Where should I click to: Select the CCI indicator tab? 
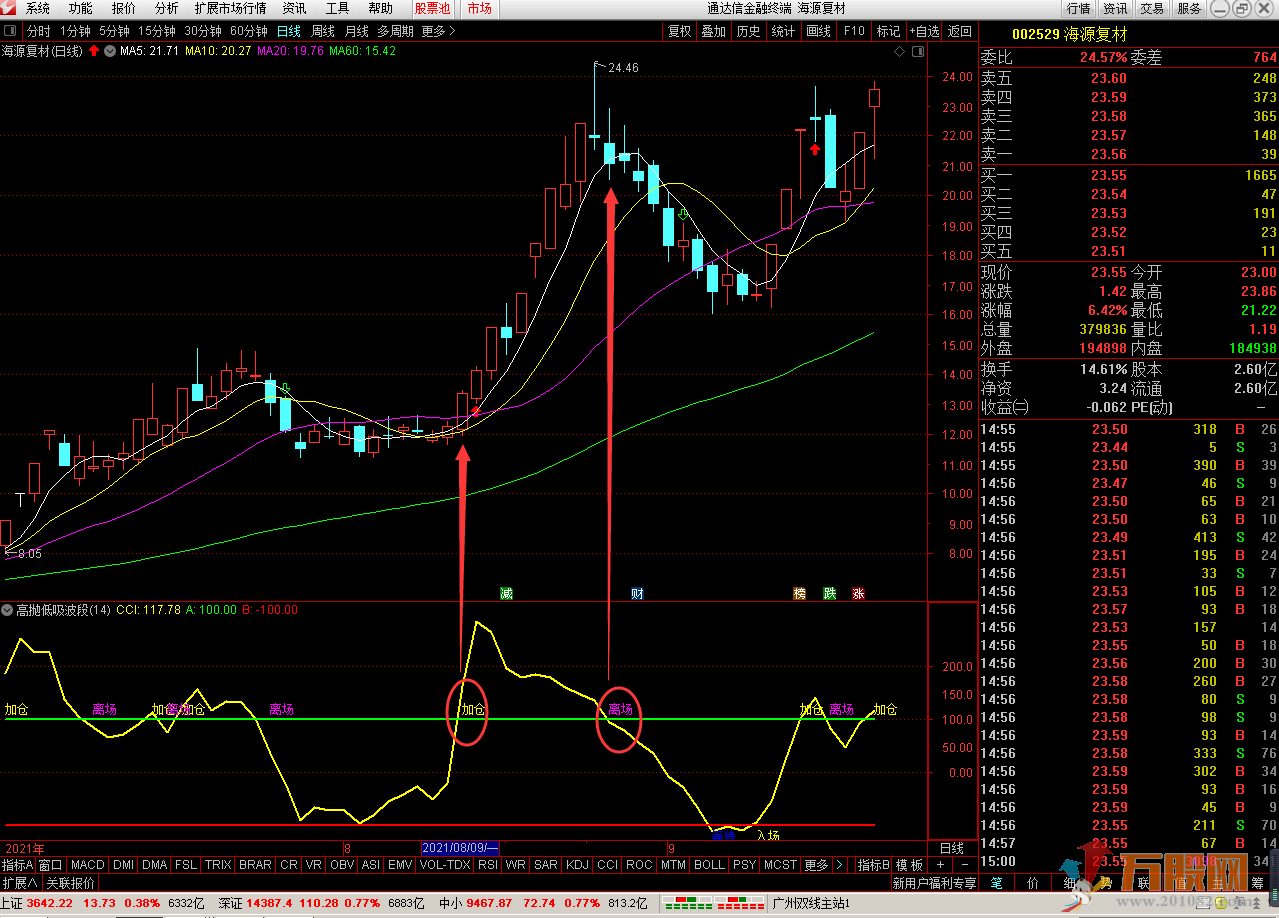pyautogui.click(x=608, y=865)
